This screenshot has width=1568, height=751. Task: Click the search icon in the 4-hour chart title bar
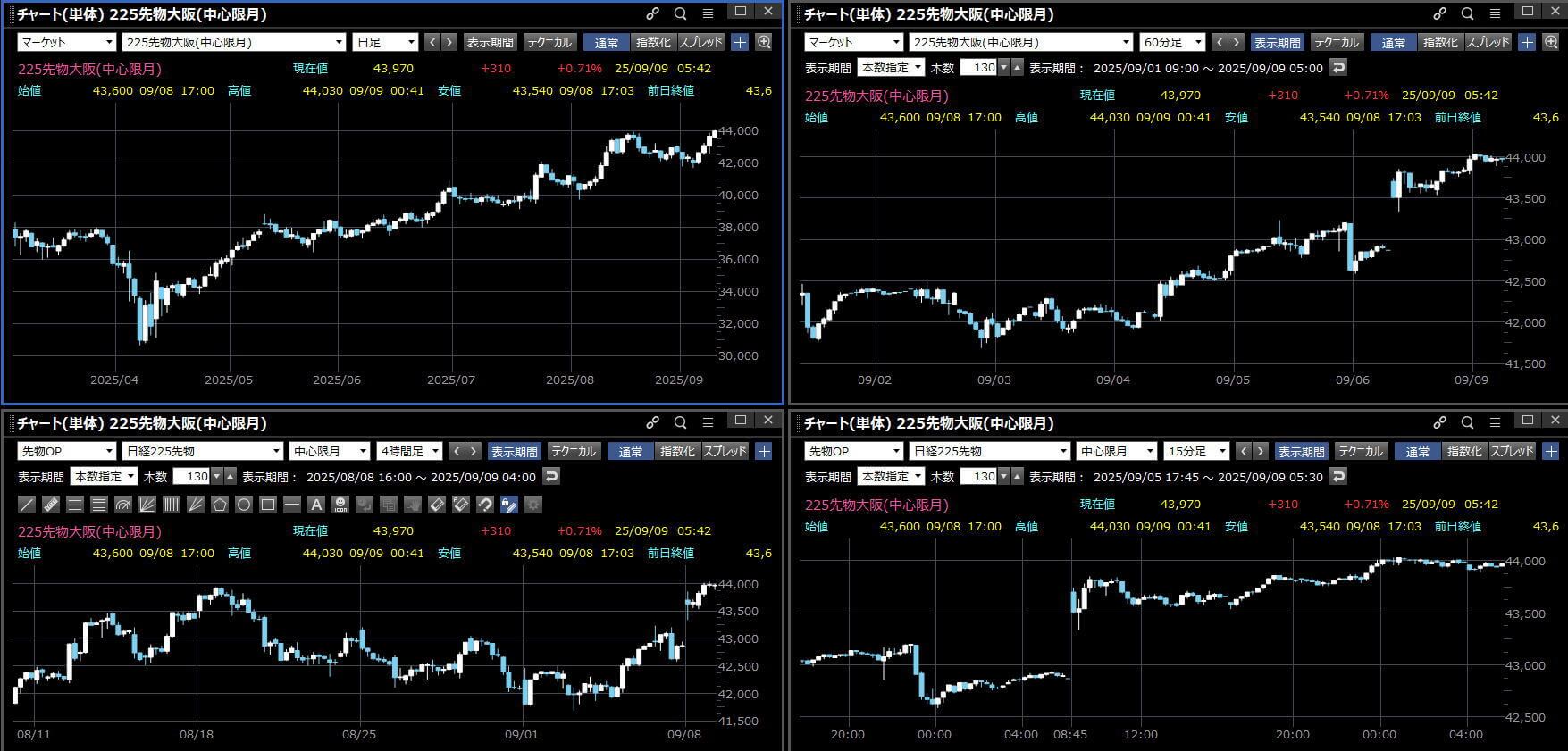coord(681,422)
